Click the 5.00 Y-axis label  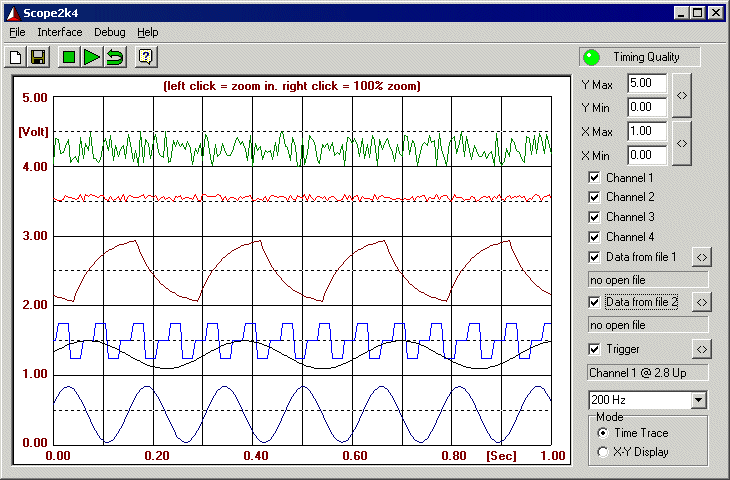coord(35,98)
